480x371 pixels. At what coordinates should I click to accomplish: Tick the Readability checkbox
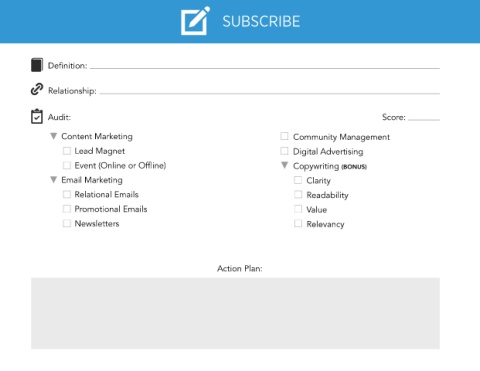(x=298, y=195)
